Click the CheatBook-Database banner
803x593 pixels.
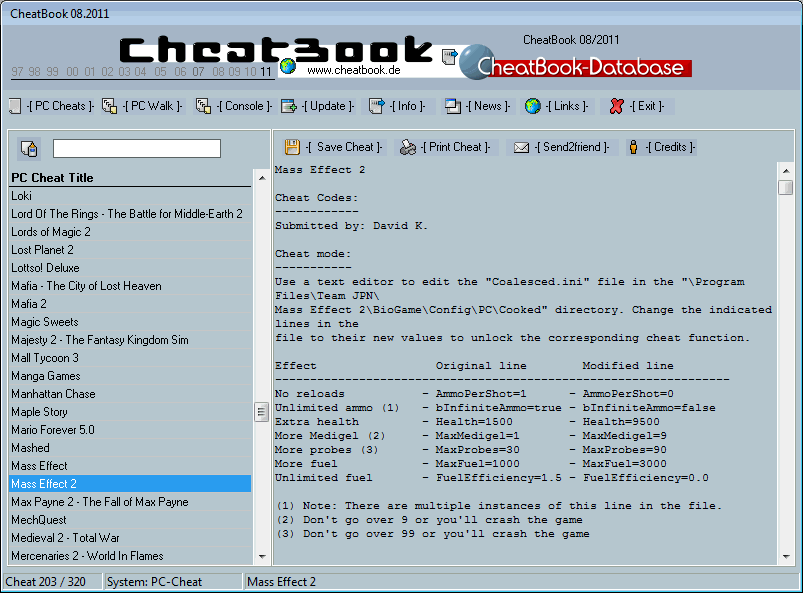(x=576, y=62)
